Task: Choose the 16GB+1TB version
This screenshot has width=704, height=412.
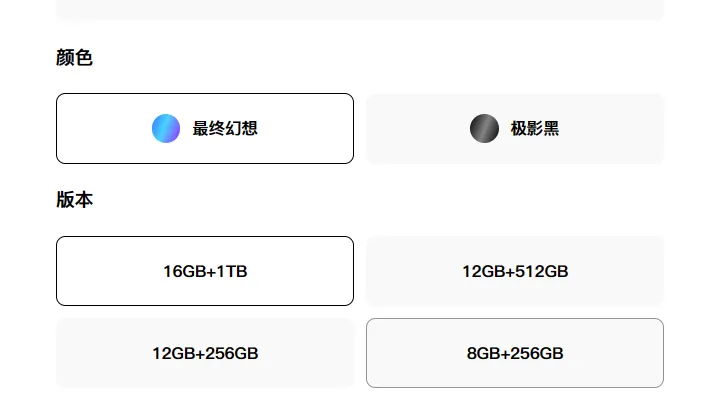Action: pos(204,271)
